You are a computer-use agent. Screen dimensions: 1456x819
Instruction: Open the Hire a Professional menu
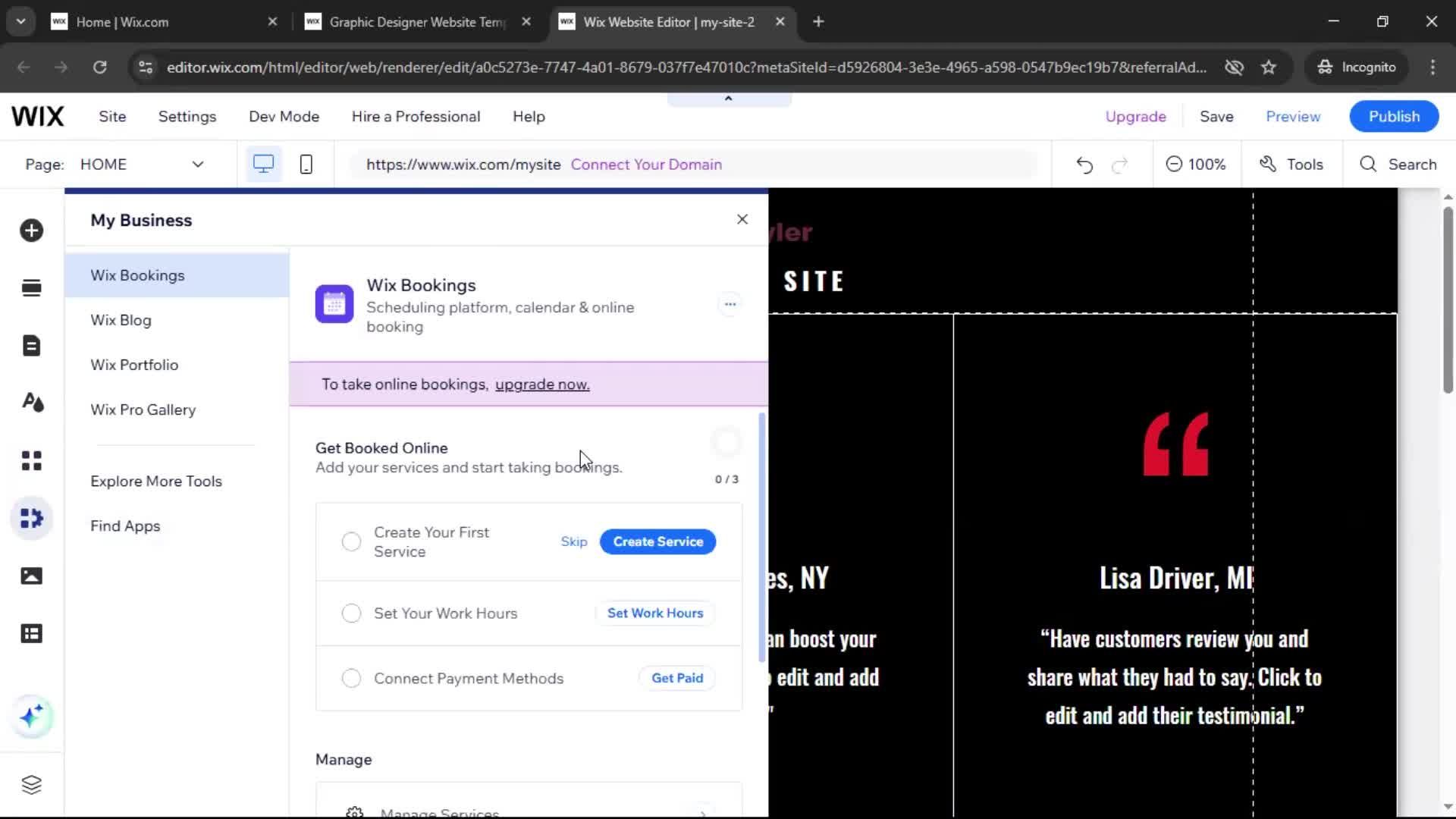click(416, 116)
